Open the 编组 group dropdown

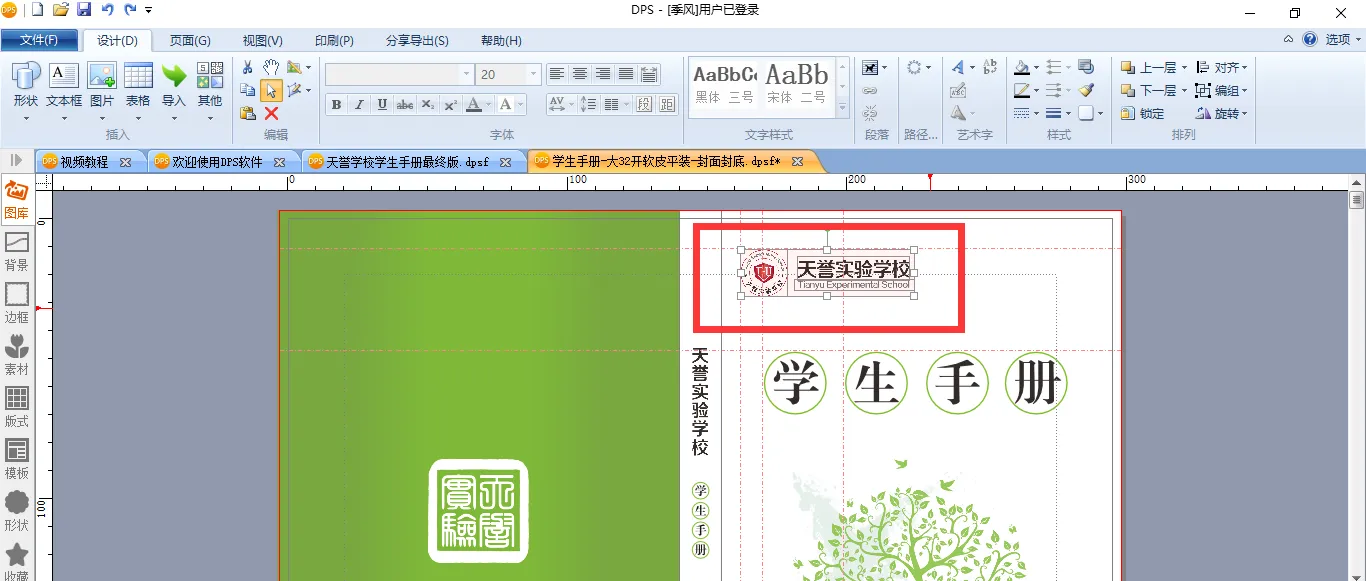click(x=1222, y=90)
